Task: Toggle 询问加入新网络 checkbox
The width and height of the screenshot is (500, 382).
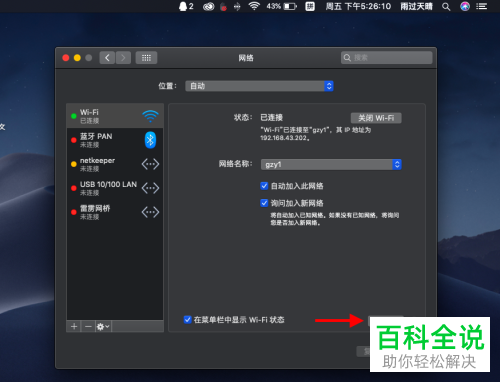Action: pyautogui.click(x=264, y=203)
